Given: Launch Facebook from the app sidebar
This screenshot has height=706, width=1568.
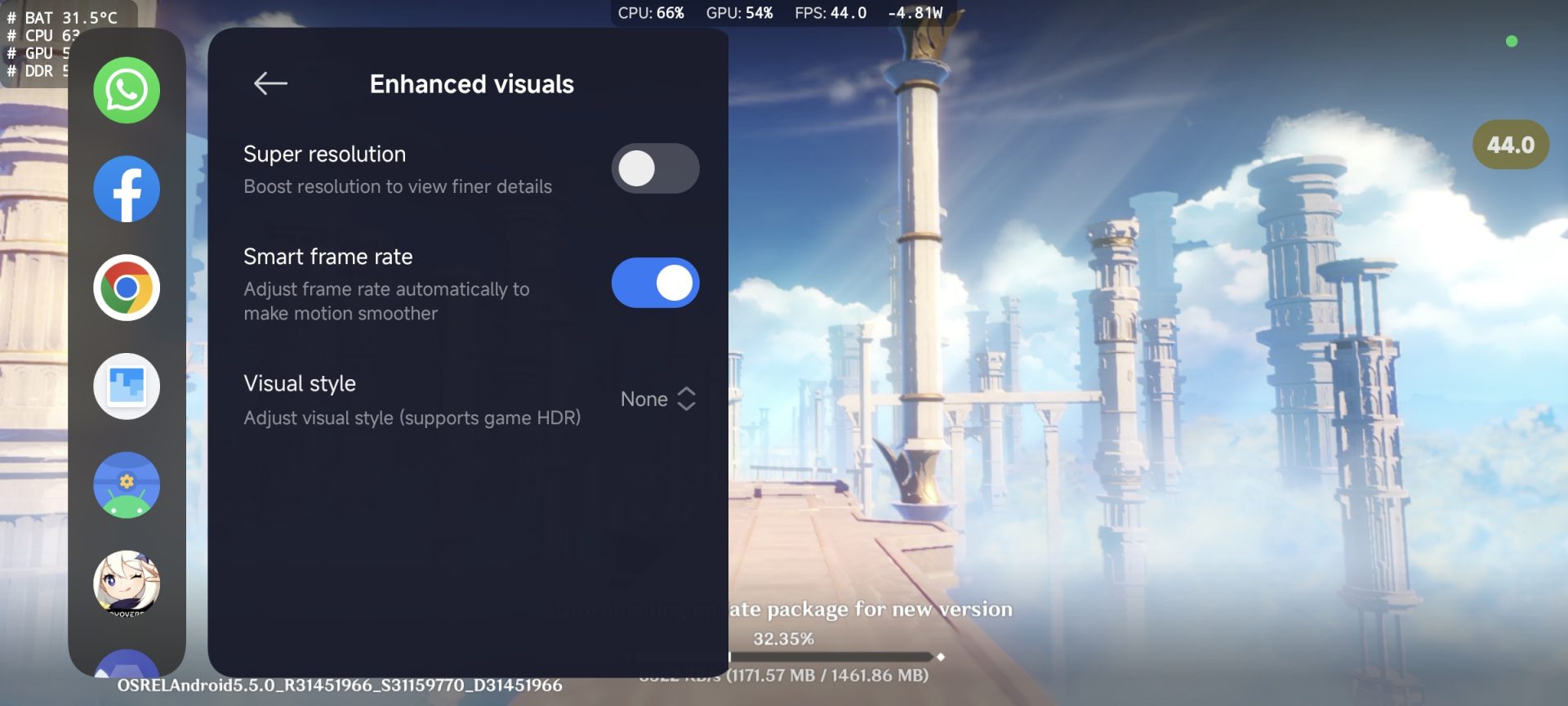Looking at the screenshot, I should coord(127,189).
